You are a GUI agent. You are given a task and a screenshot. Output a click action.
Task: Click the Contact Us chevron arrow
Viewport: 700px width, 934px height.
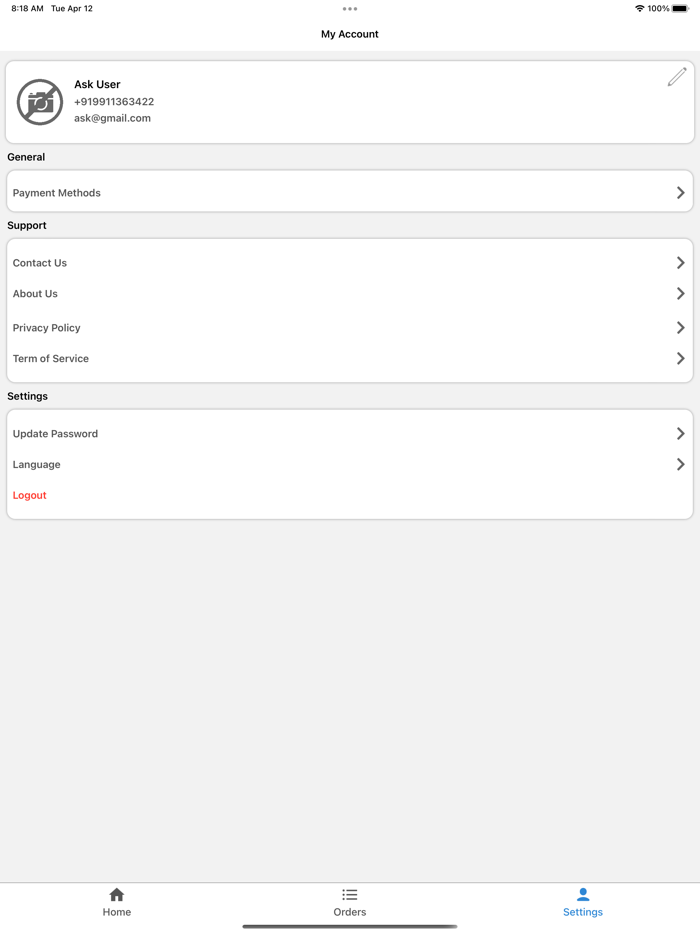680,263
